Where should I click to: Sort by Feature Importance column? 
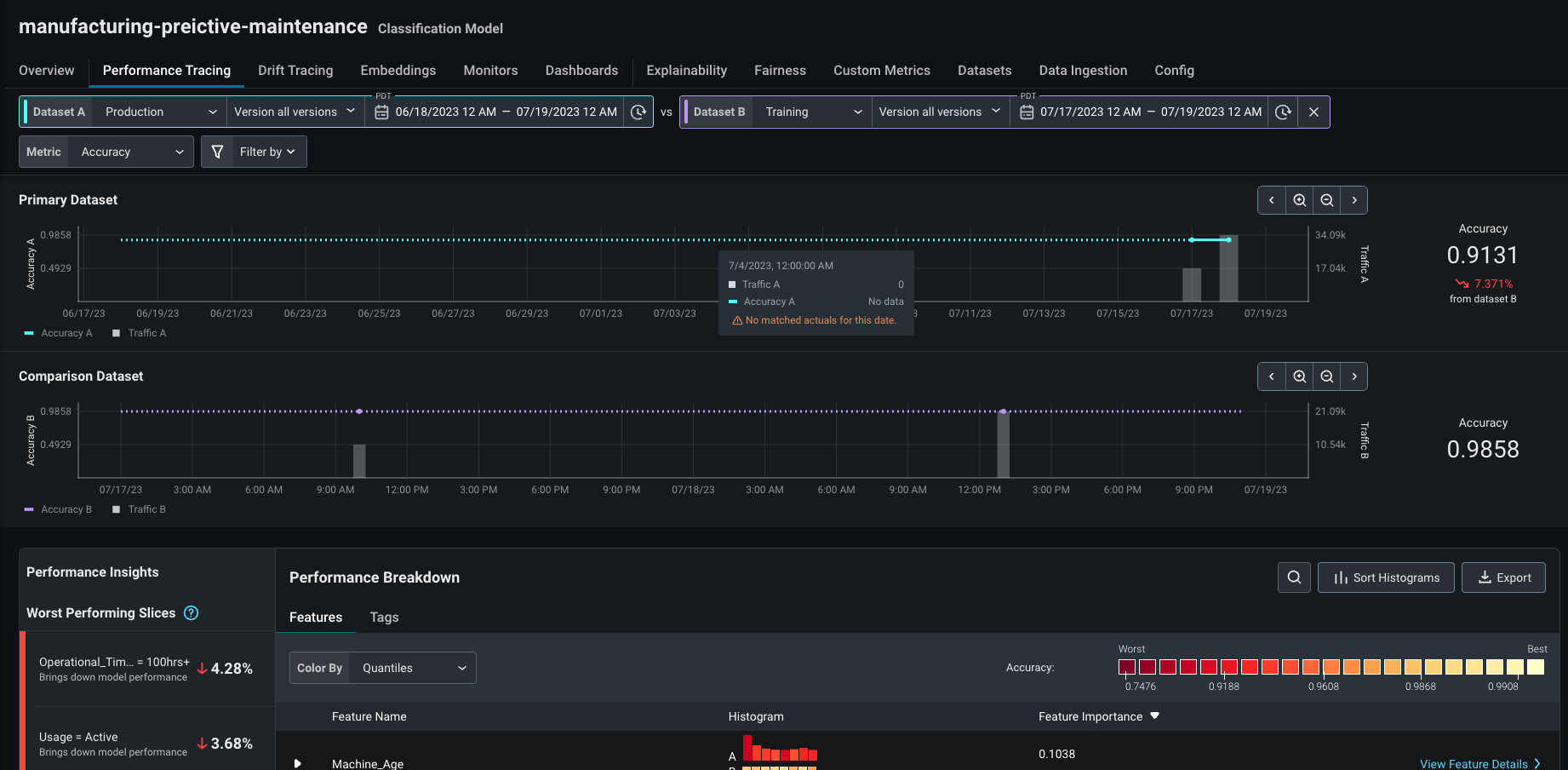click(1099, 716)
